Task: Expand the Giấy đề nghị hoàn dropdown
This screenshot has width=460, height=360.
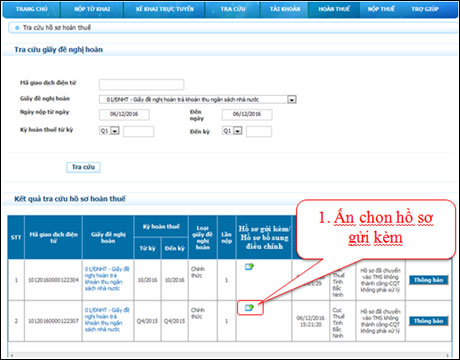Action: (292, 100)
